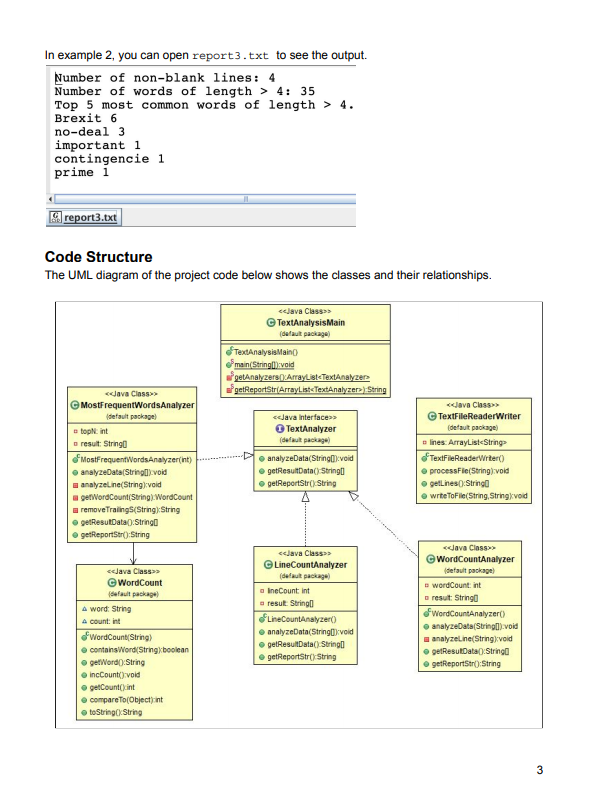Screen dimensions: 595x794
Task: Click the TextAnalysisMain() constructor row
Action: pyautogui.click(x=262, y=352)
